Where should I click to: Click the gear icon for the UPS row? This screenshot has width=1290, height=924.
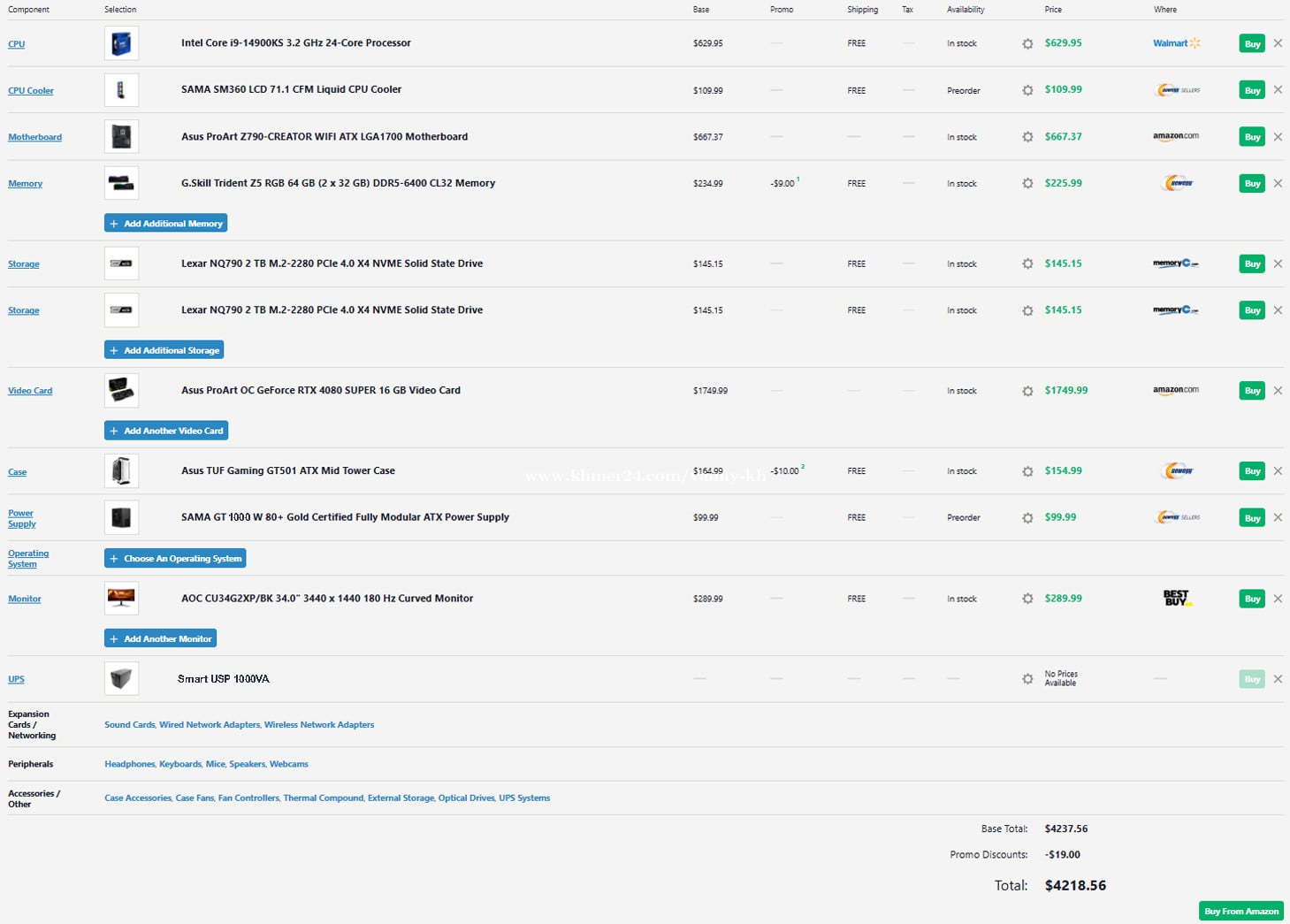click(1027, 679)
